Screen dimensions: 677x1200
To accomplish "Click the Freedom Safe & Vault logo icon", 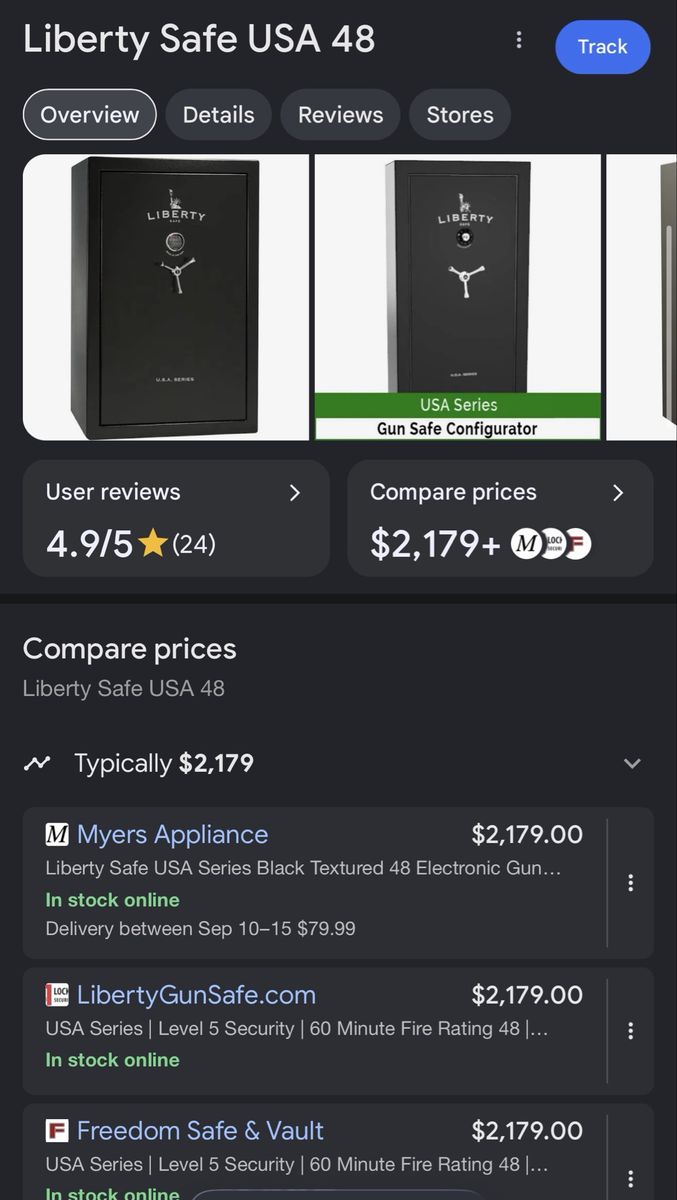I will coord(57,1131).
